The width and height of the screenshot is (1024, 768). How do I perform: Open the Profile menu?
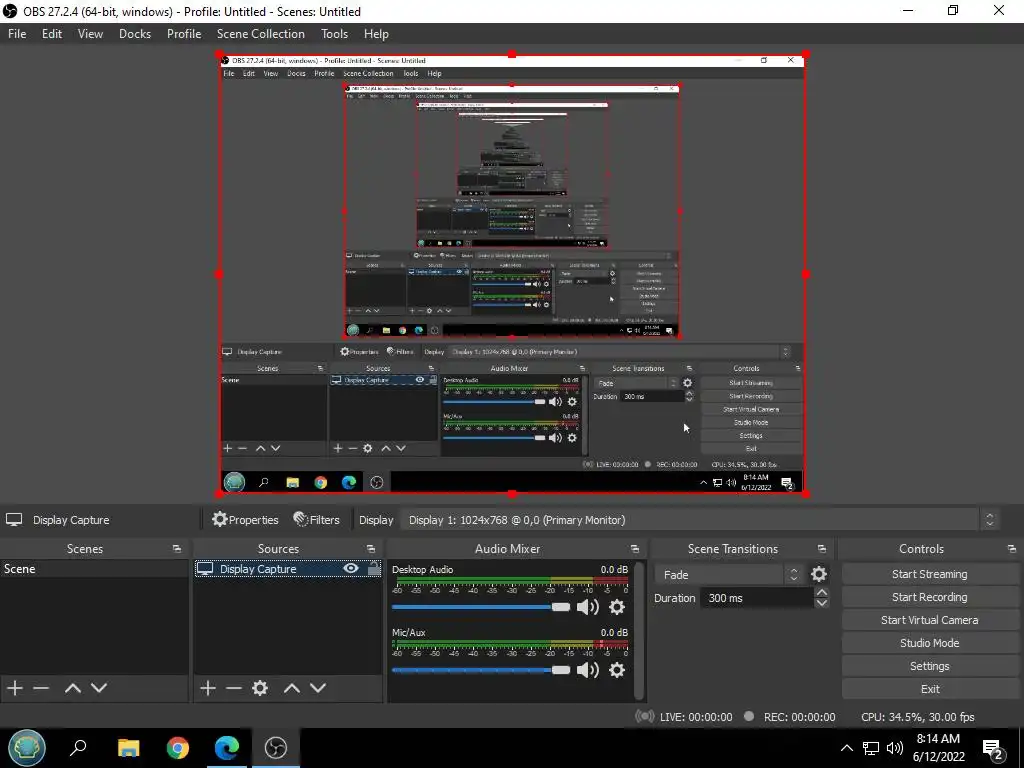(x=184, y=34)
